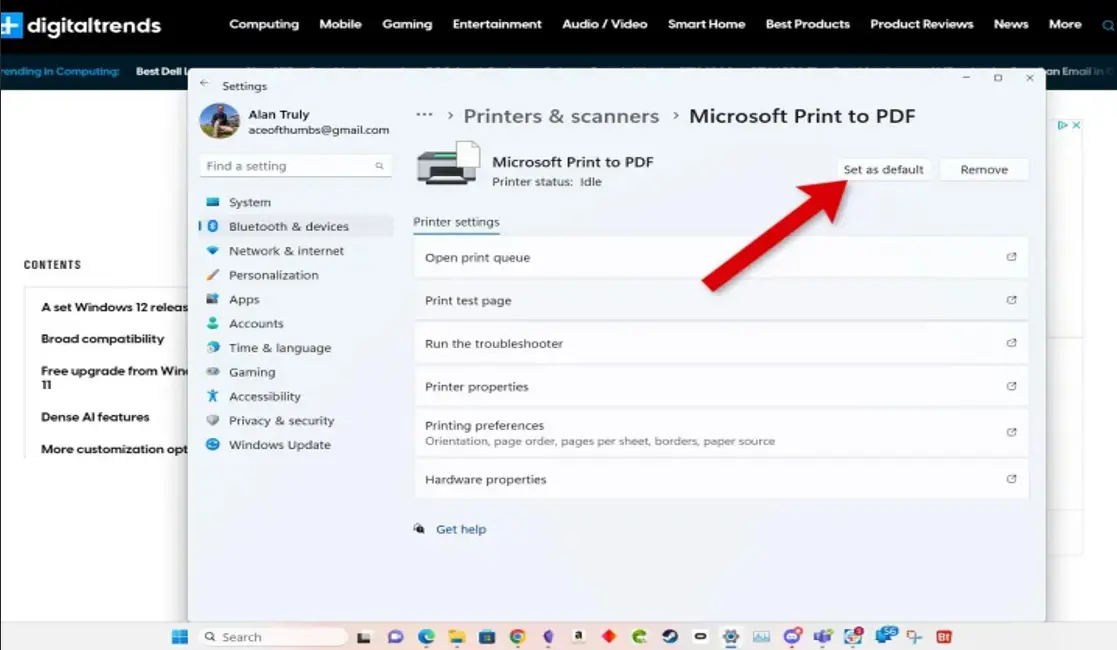Select System in Settings sidebar
Screen dimensions: 1117x650
tap(296, 202)
